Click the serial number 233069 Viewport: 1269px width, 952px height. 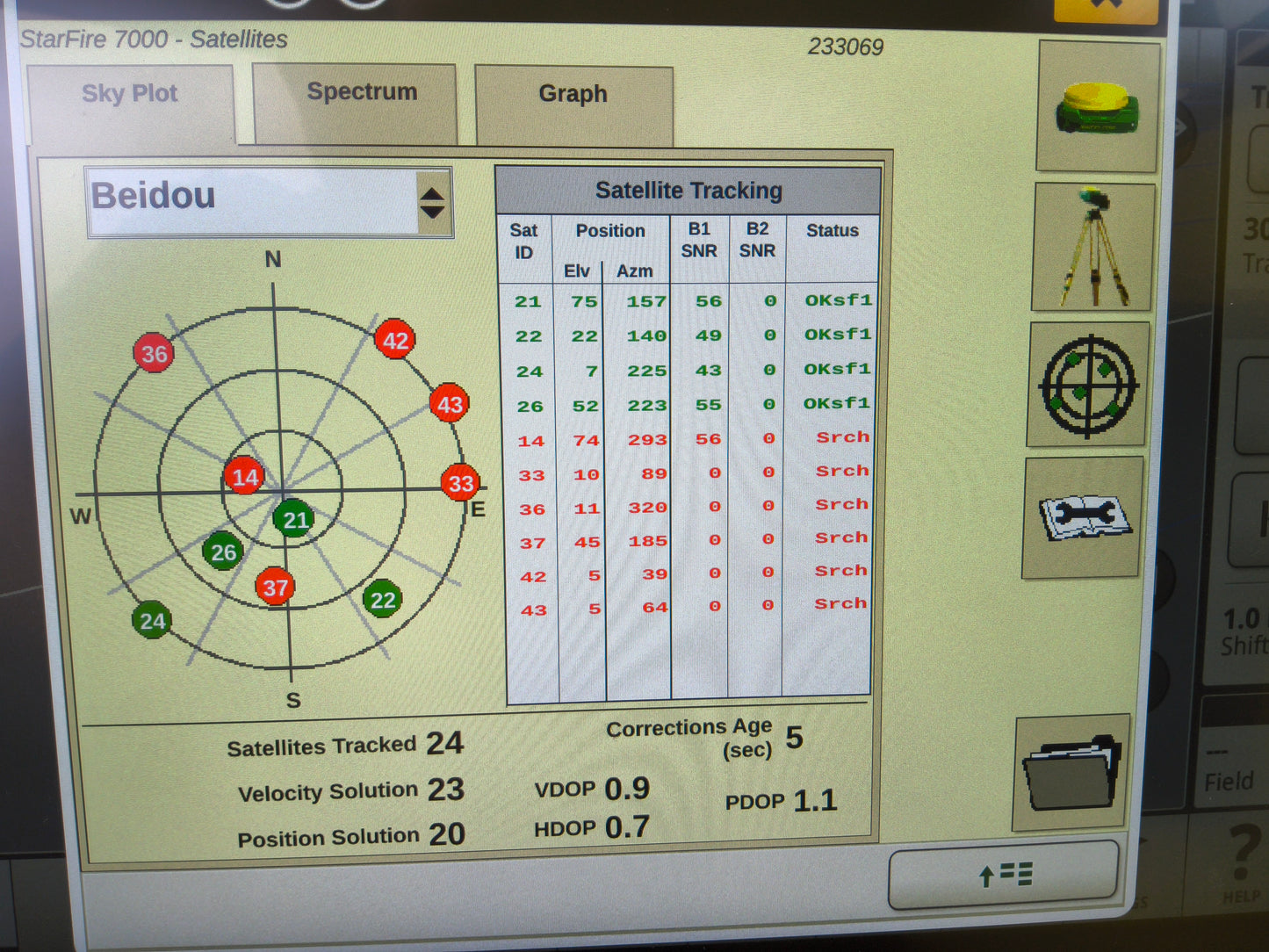pos(846,47)
